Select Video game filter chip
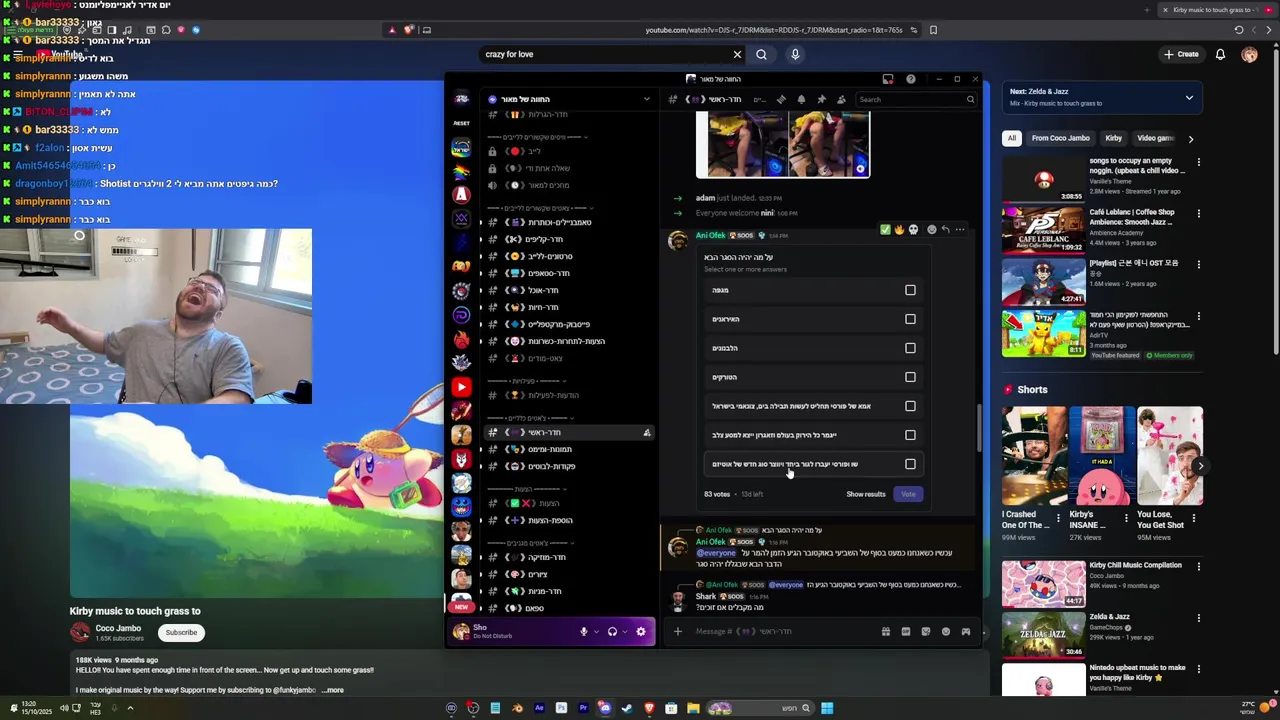1280x720 pixels. point(1155,138)
